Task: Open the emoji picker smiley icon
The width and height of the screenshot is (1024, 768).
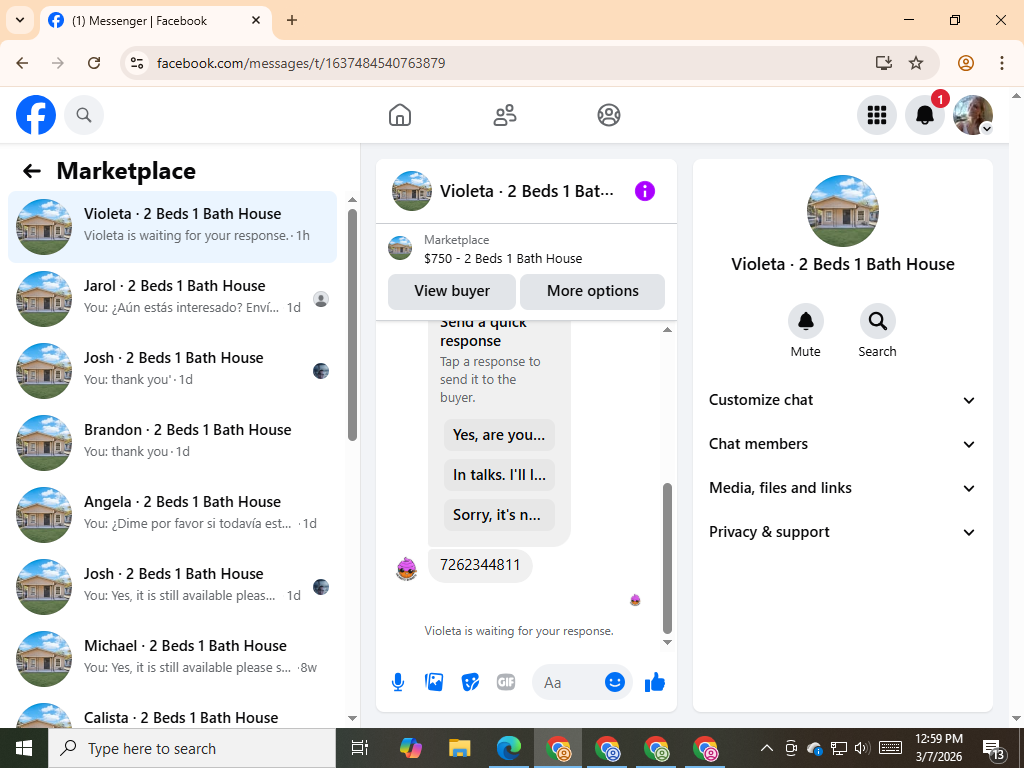Action: coord(615,682)
